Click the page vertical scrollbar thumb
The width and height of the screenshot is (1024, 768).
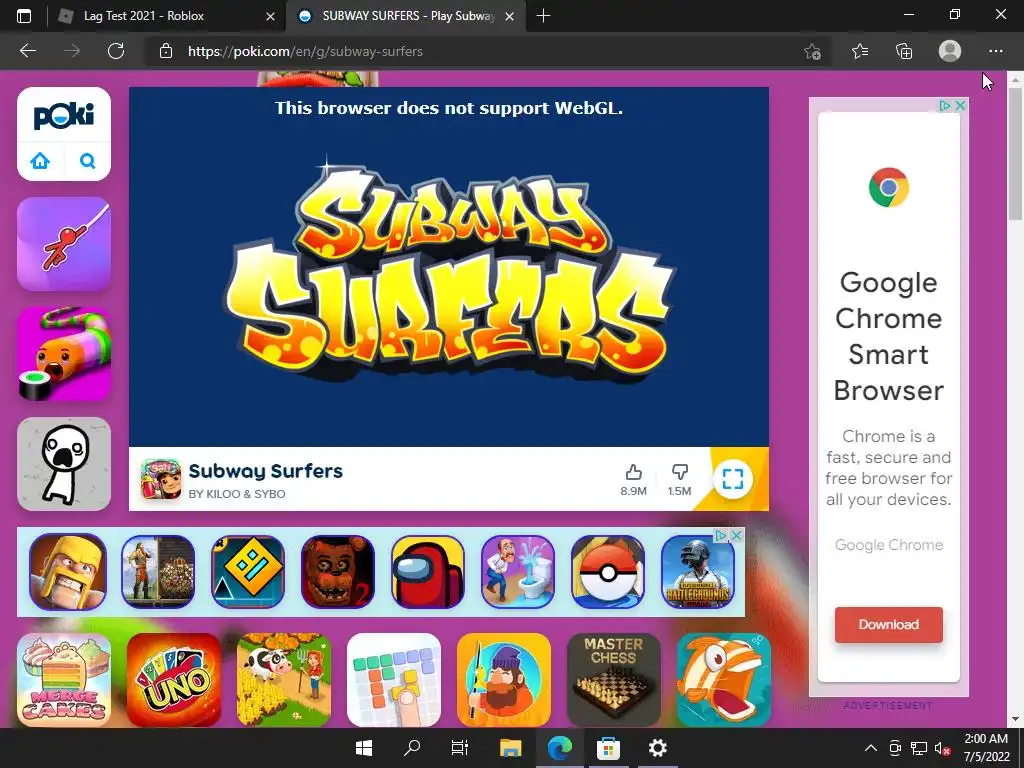[x=1015, y=154]
